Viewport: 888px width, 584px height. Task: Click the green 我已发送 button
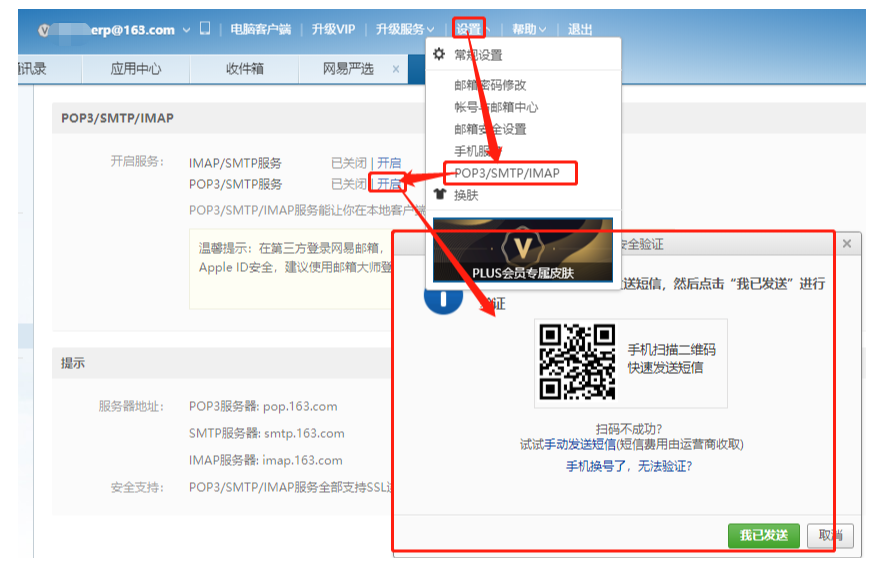point(763,535)
